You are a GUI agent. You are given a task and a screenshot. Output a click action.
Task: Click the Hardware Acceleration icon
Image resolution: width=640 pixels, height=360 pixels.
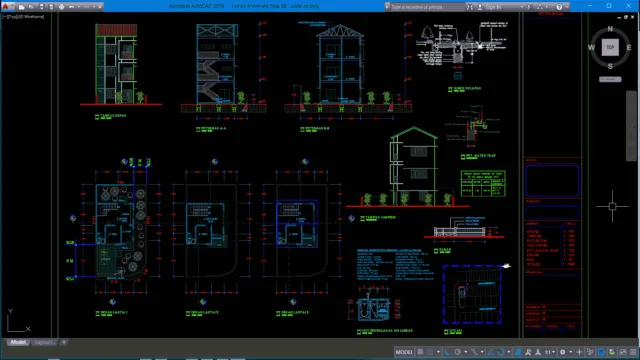pyautogui.click(x=612, y=352)
